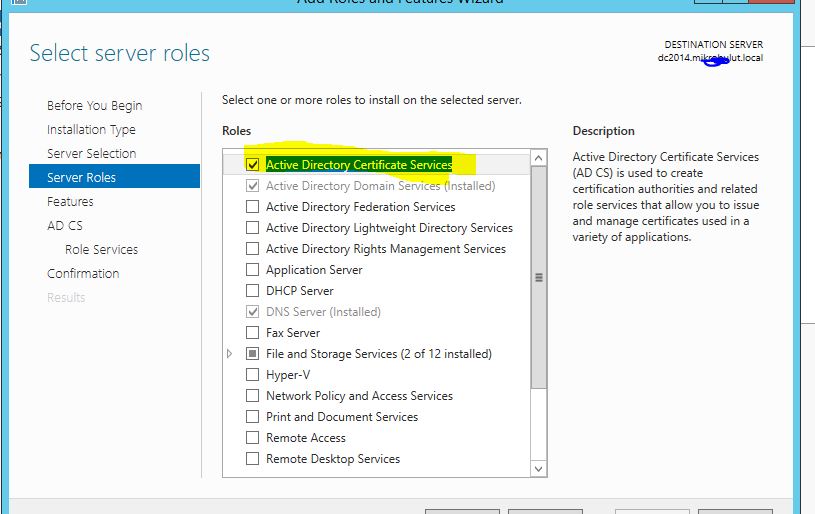This screenshot has height=514, width=815.
Task: Check Active Directory Federation Services checkbox
Action: click(x=252, y=207)
